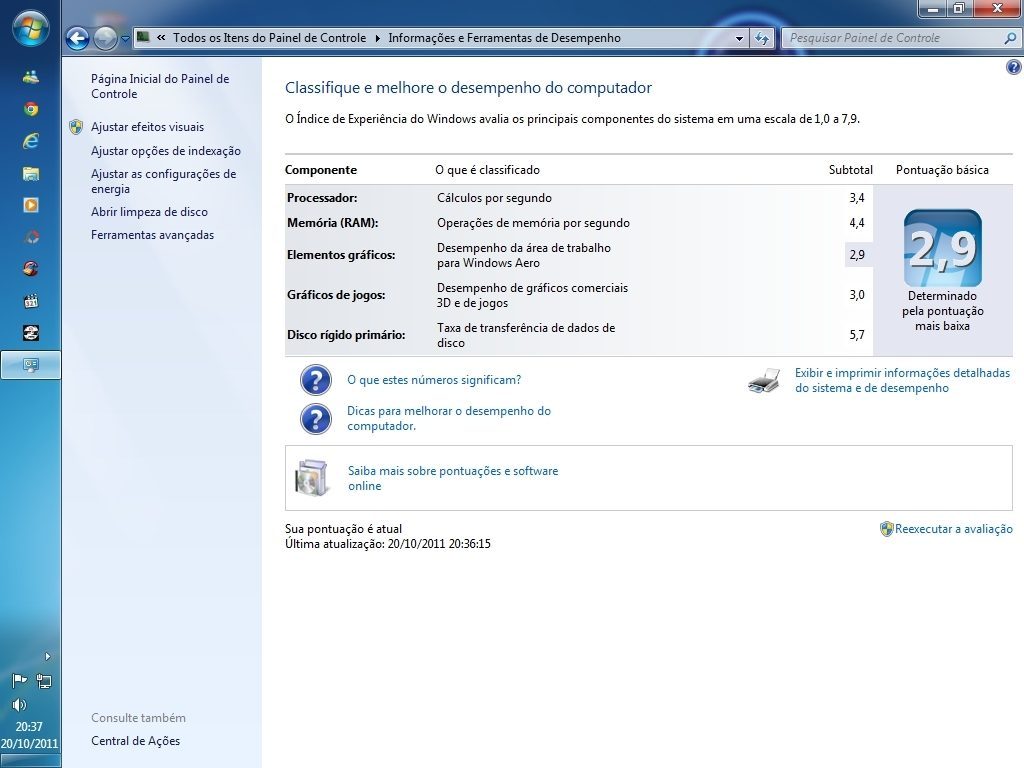Click the search magnifier icon
The height and width of the screenshot is (768, 1024).
pos(1010,39)
